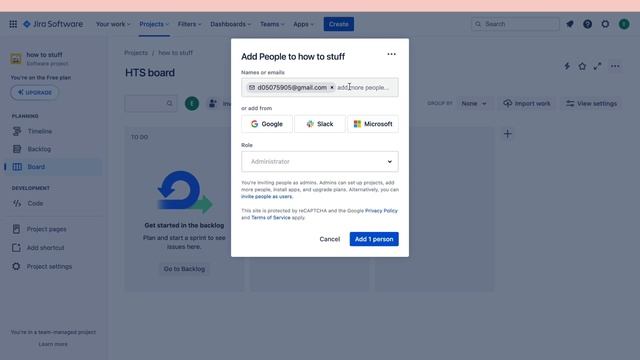Remove the d05075905@gmail.com email chip
Image resolution: width=640 pixels, height=360 pixels.
332,87
